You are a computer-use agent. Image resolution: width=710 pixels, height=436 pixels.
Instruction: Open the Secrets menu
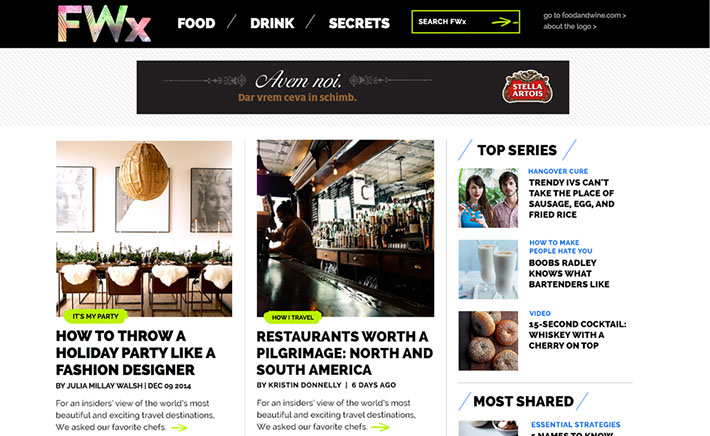(x=359, y=23)
